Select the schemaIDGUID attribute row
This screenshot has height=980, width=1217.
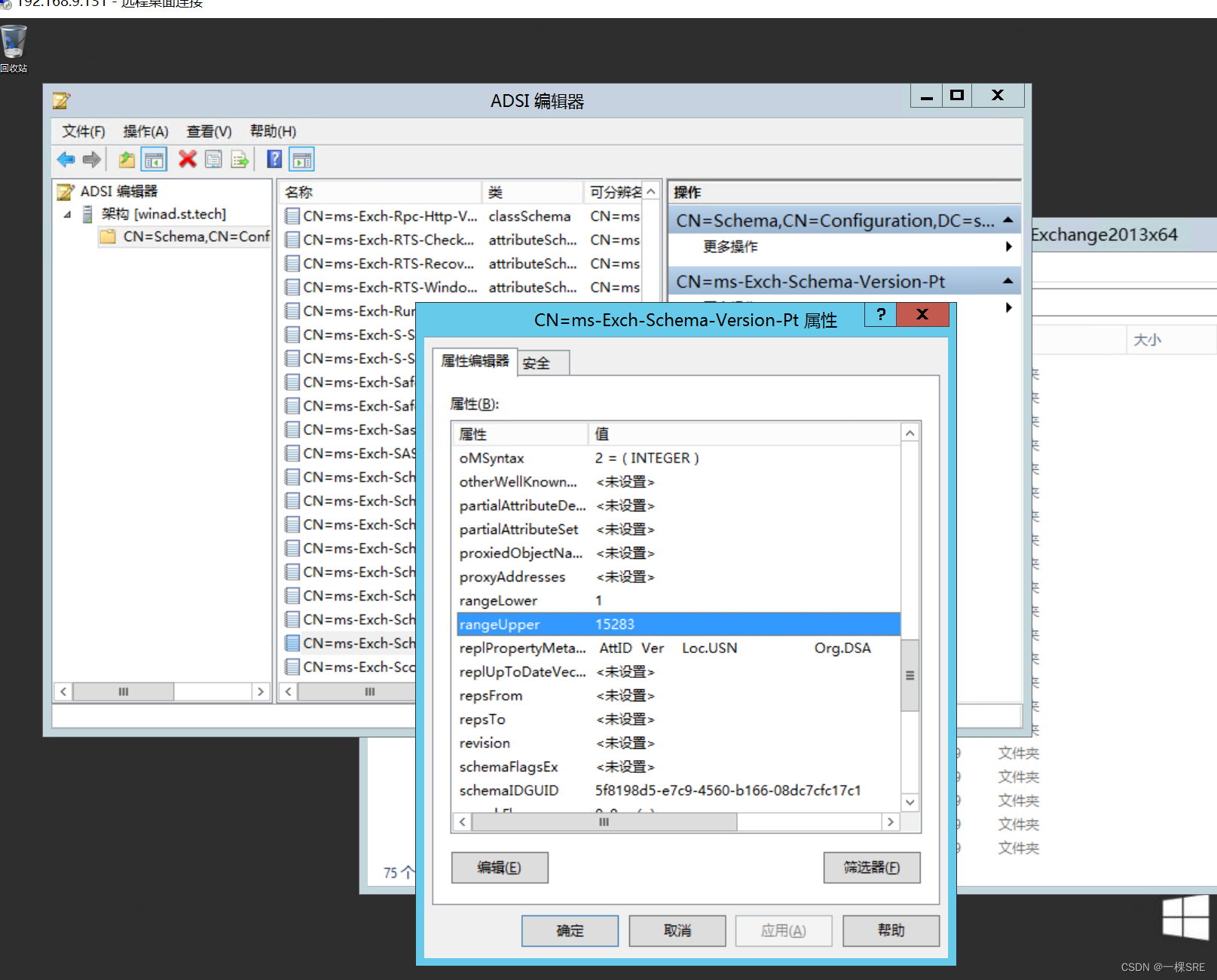(x=678, y=790)
